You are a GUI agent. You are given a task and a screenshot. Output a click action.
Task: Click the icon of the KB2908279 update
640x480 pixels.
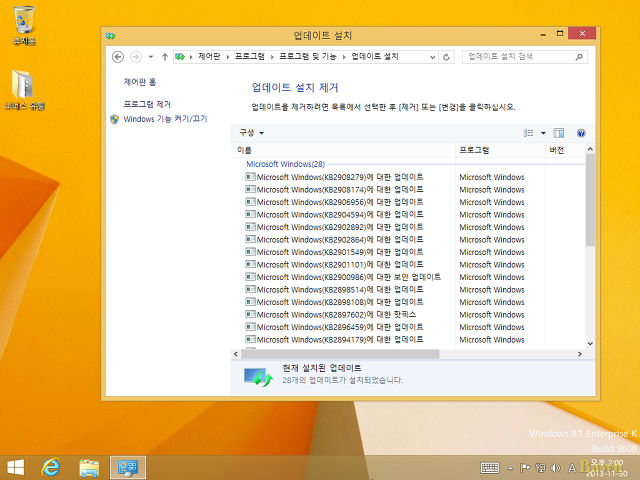pos(250,177)
